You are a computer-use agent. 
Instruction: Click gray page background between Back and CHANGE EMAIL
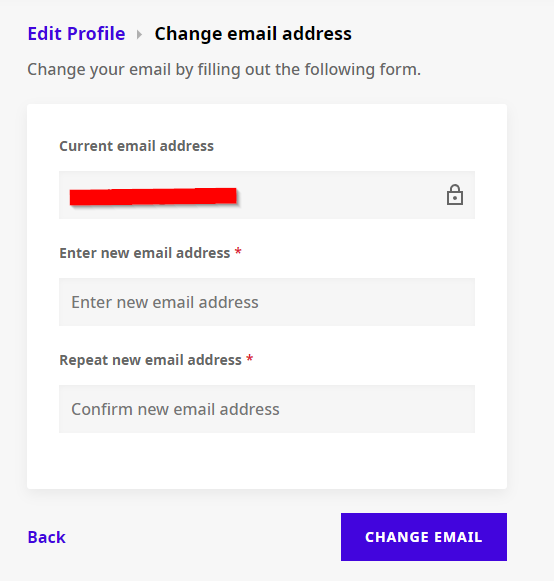(203, 537)
